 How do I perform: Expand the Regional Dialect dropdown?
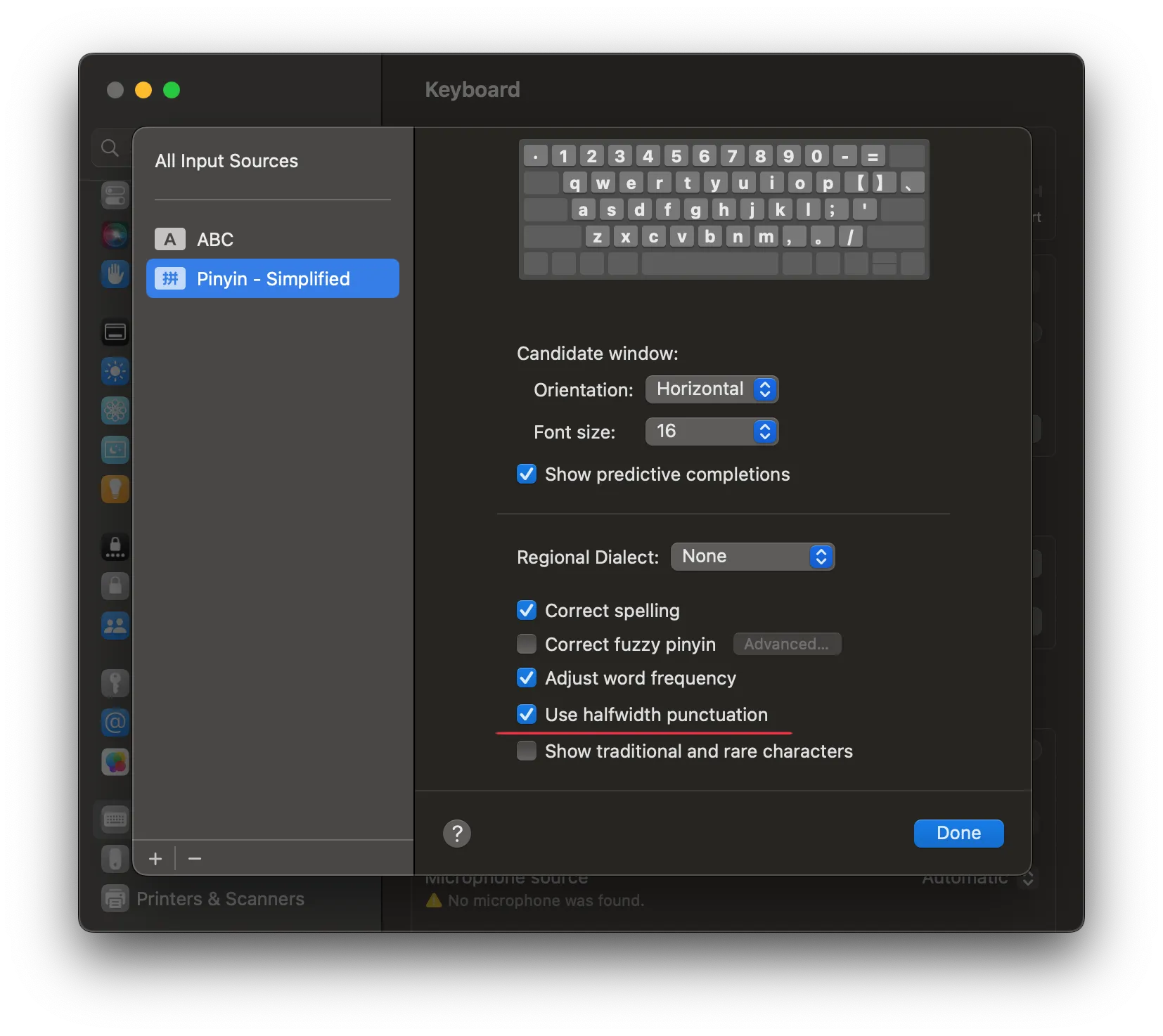[x=752, y=557]
